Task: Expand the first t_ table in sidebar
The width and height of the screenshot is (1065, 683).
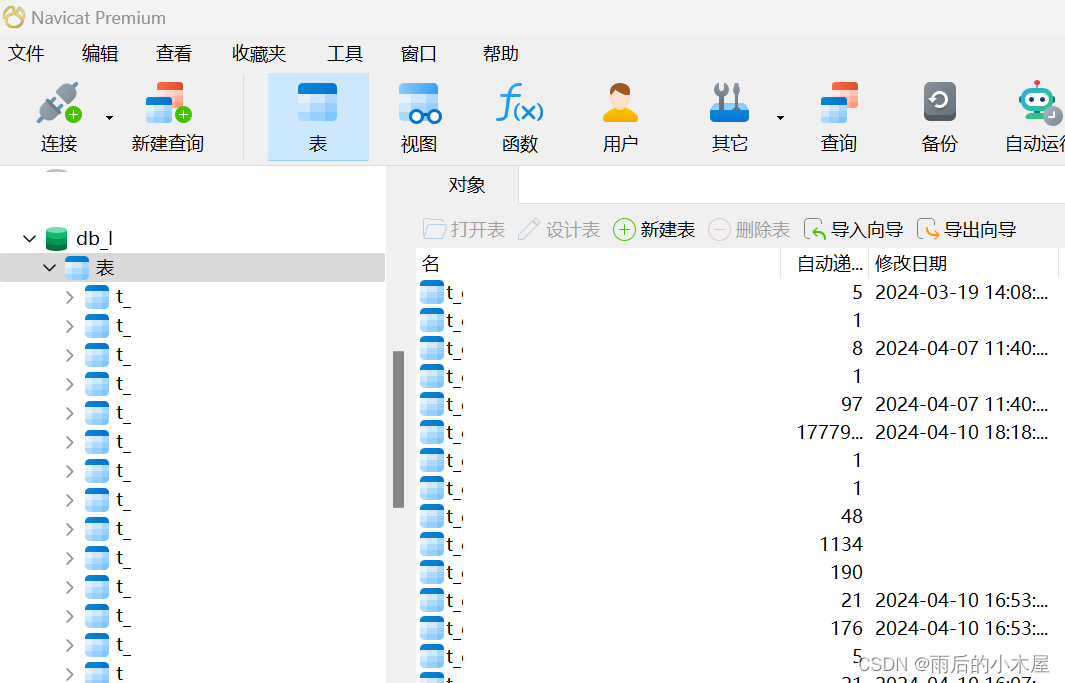Action: (x=68, y=296)
